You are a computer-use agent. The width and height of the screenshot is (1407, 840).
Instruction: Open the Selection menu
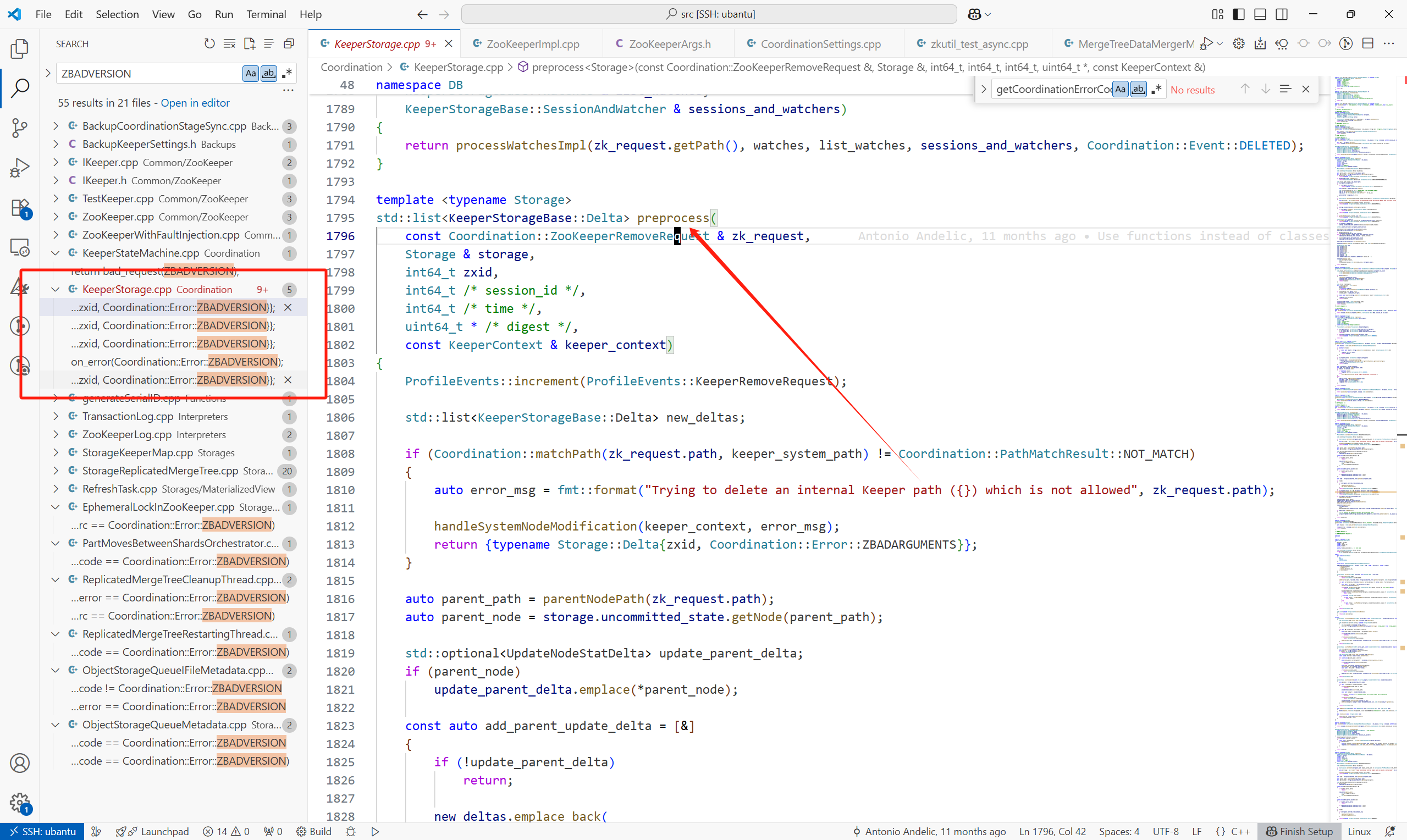pyautogui.click(x=117, y=14)
